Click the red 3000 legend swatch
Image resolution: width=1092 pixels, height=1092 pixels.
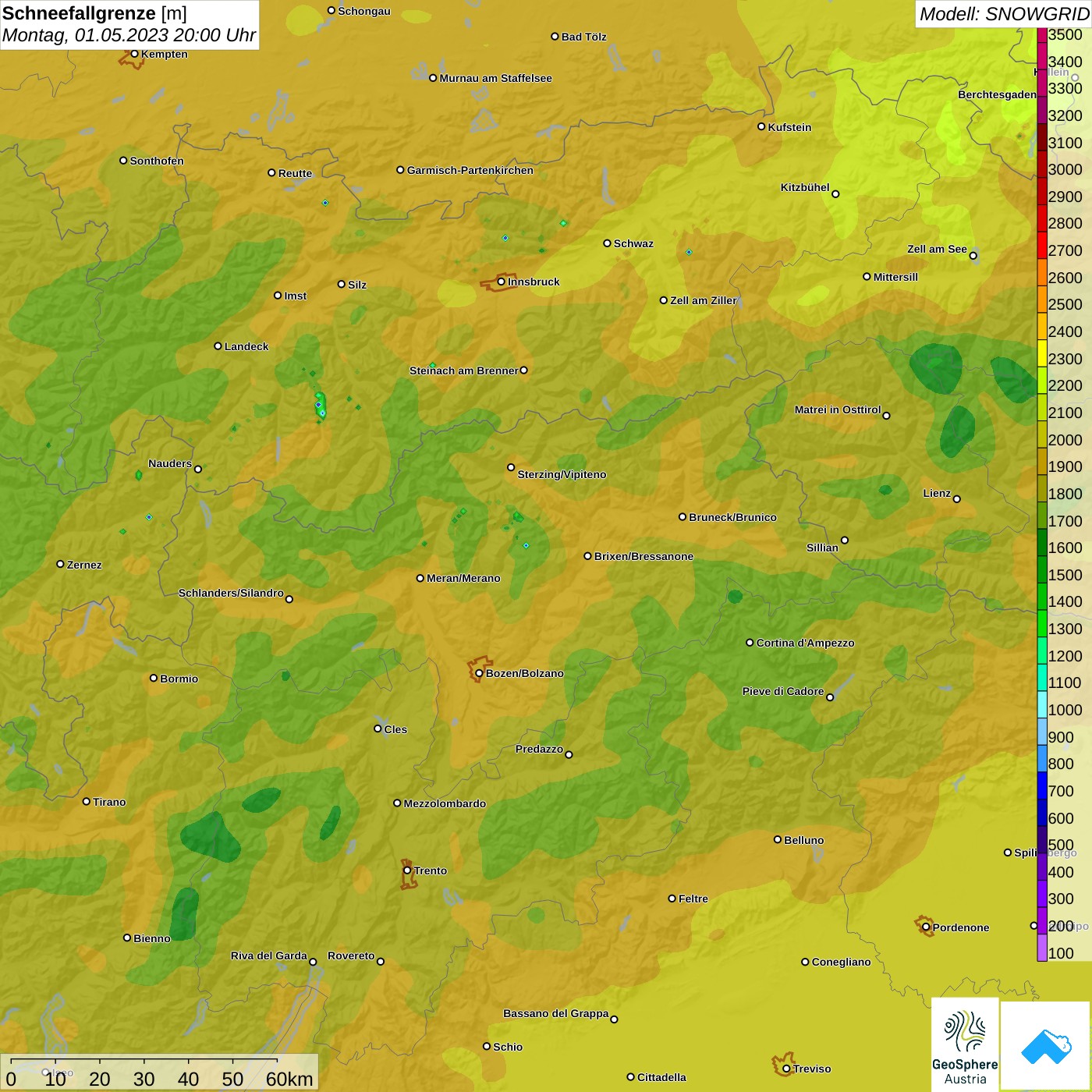tap(1042, 164)
